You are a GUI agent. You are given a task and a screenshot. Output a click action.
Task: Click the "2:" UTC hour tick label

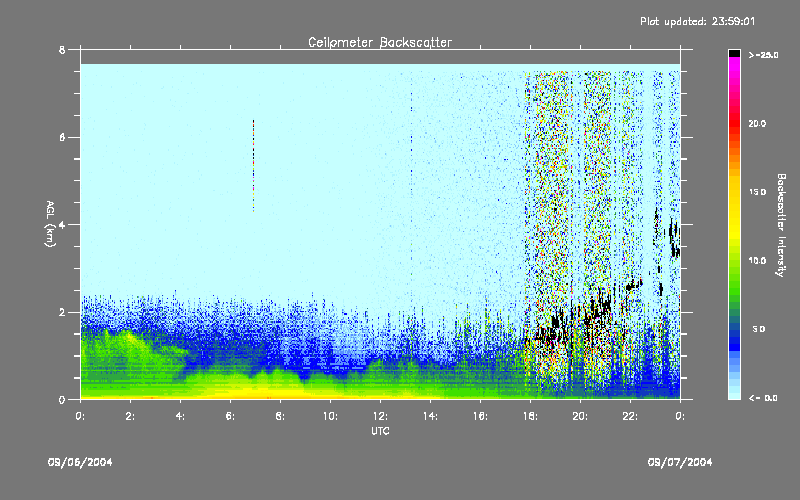pyautogui.click(x=130, y=416)
